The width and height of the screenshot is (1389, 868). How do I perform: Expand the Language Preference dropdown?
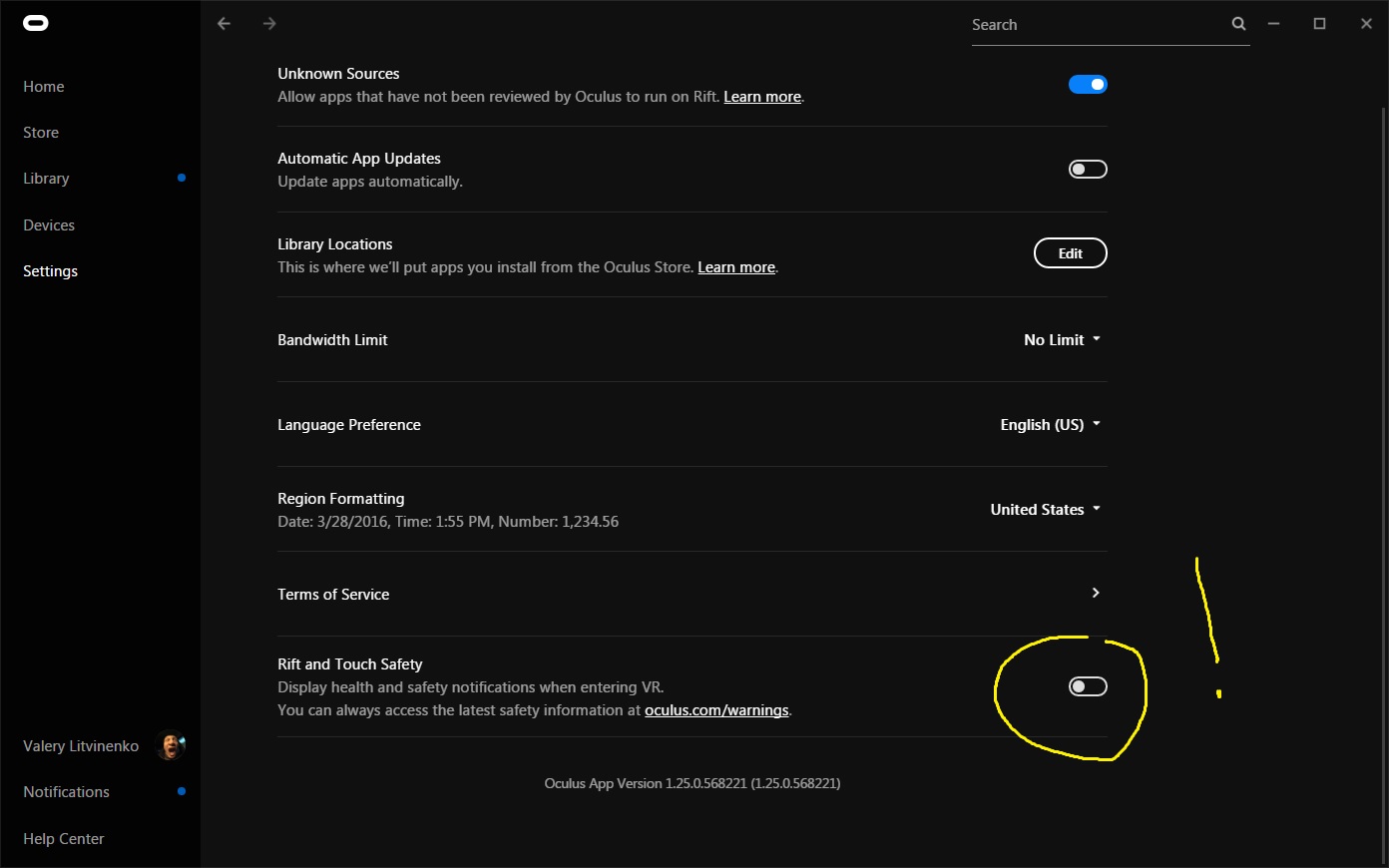[x=1050, y=425]
